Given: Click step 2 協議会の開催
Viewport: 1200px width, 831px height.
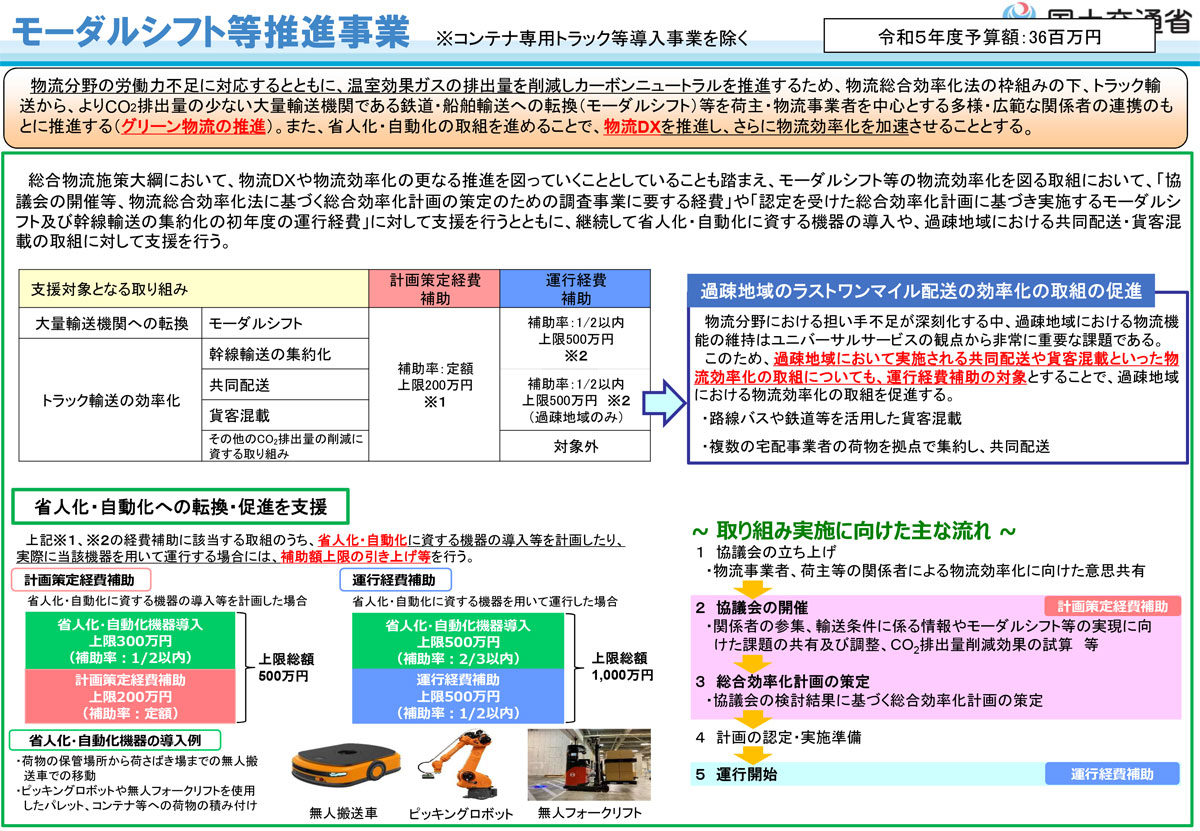Looking at the screenshot, I should pos(751,607).
